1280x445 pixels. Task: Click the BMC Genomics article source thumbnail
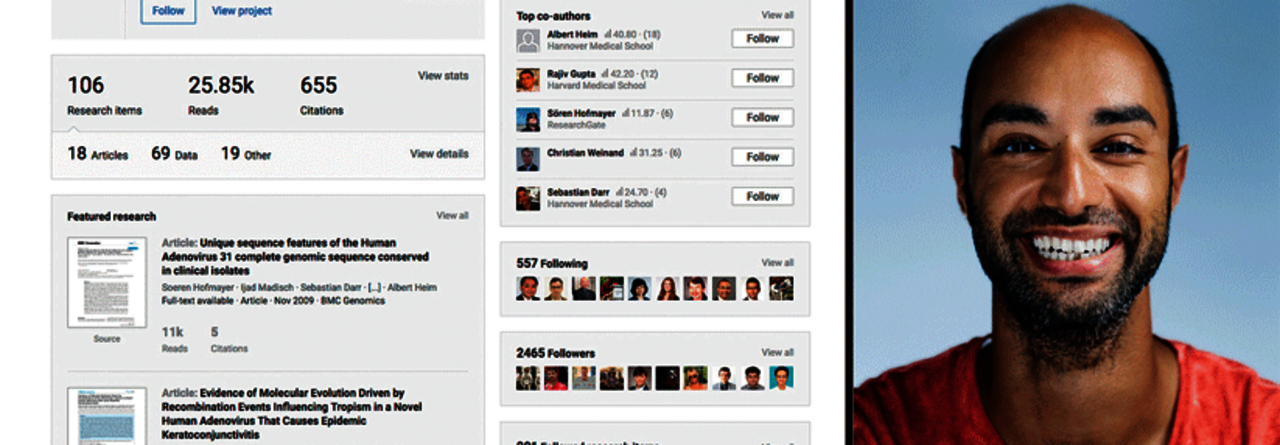pos(107,283)
